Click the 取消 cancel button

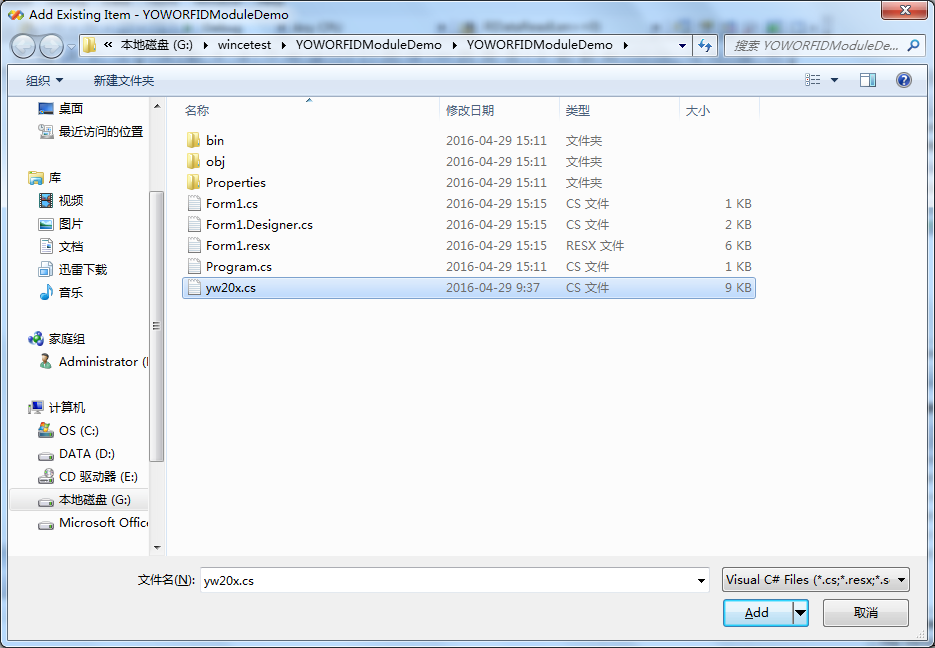[865, 613]
